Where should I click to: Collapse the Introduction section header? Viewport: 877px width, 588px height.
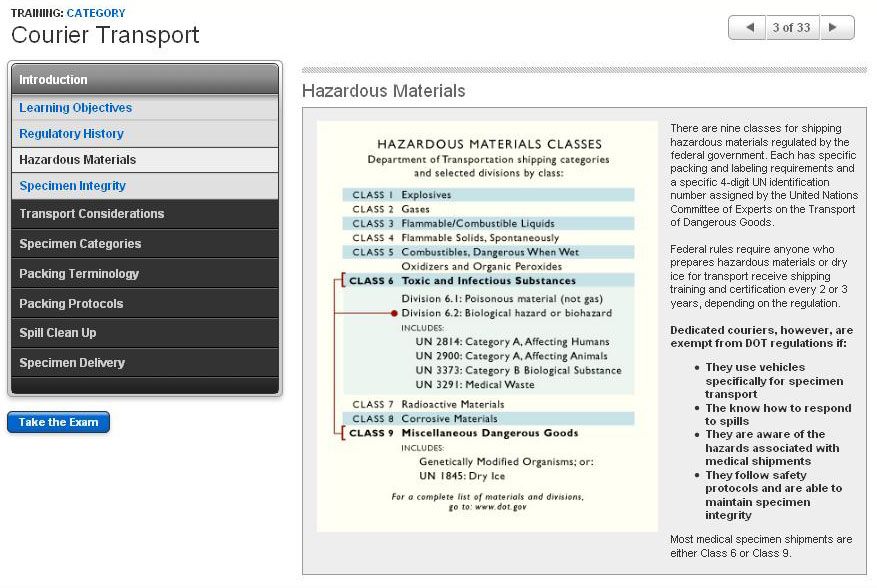click(x=144, y=80)
